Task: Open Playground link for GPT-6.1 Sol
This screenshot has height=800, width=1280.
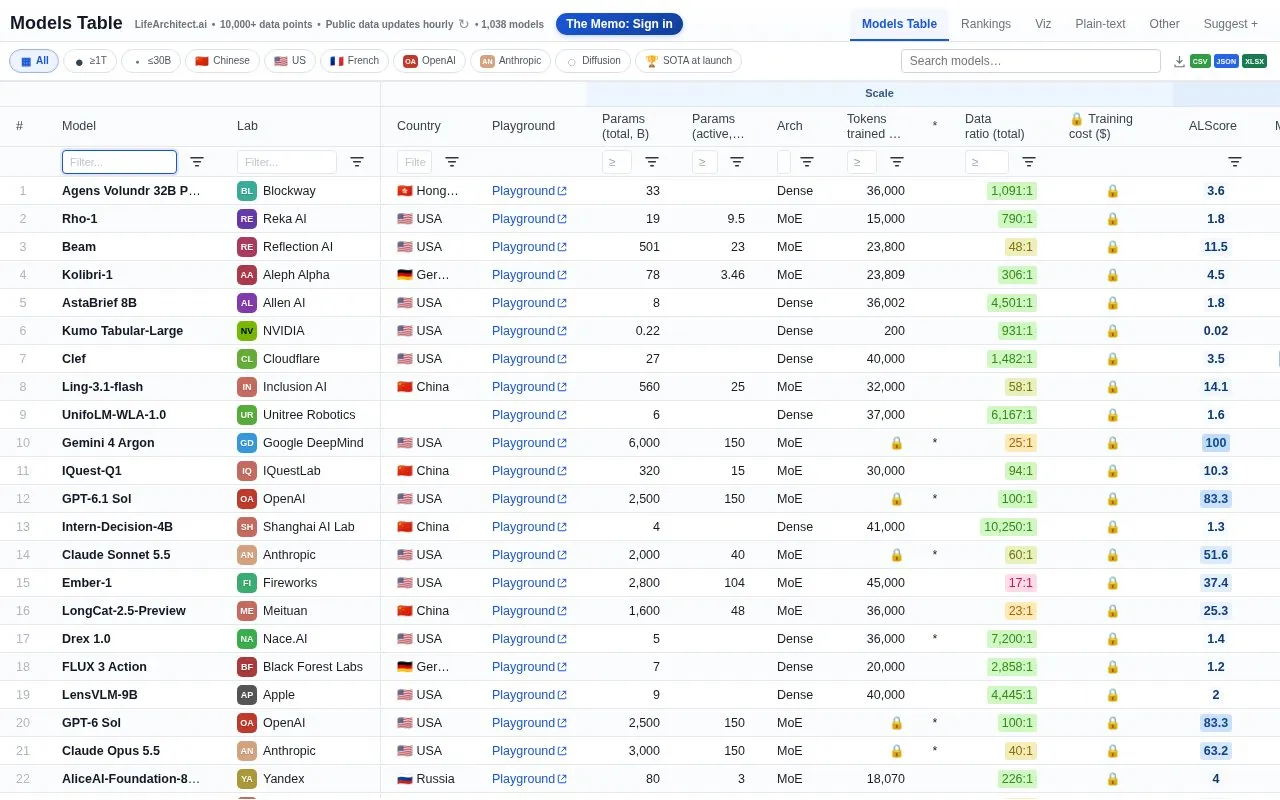Action: click(529, 499)
